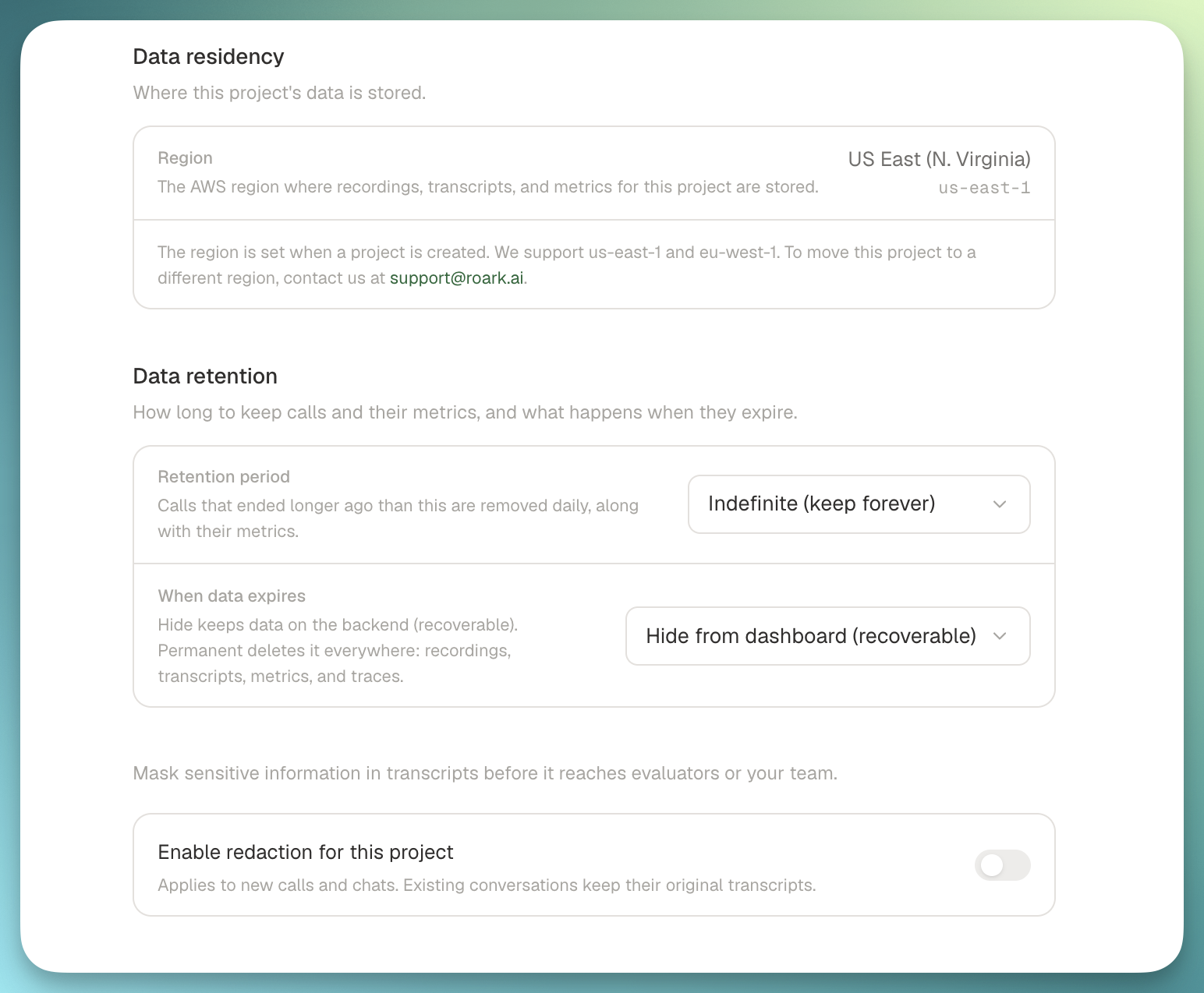The width and height of the screenshot is (1204, 993).
Task: Click the Region label
Action: (185, 158)
